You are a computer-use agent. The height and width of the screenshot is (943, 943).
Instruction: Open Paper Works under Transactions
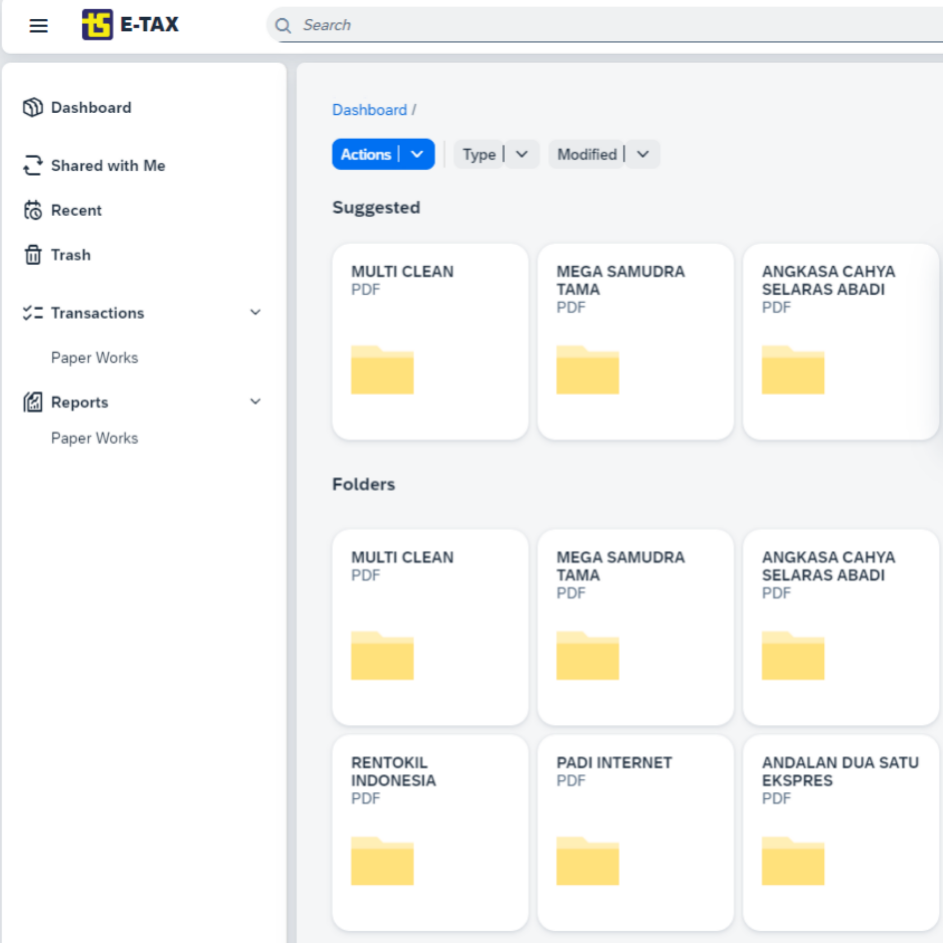pyautogui.click(x=94, y=358)
